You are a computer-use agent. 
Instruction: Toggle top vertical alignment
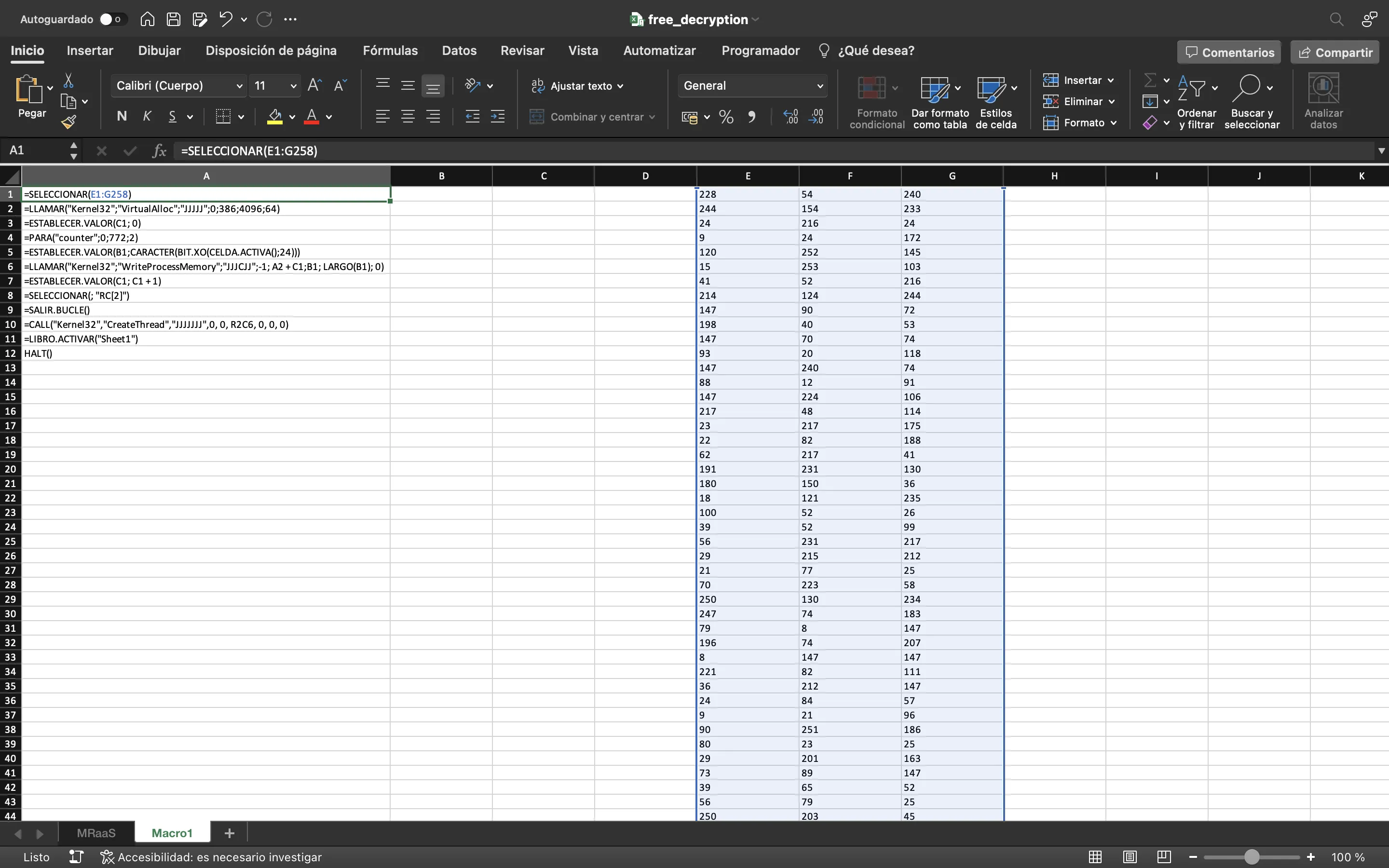[382, 84]
